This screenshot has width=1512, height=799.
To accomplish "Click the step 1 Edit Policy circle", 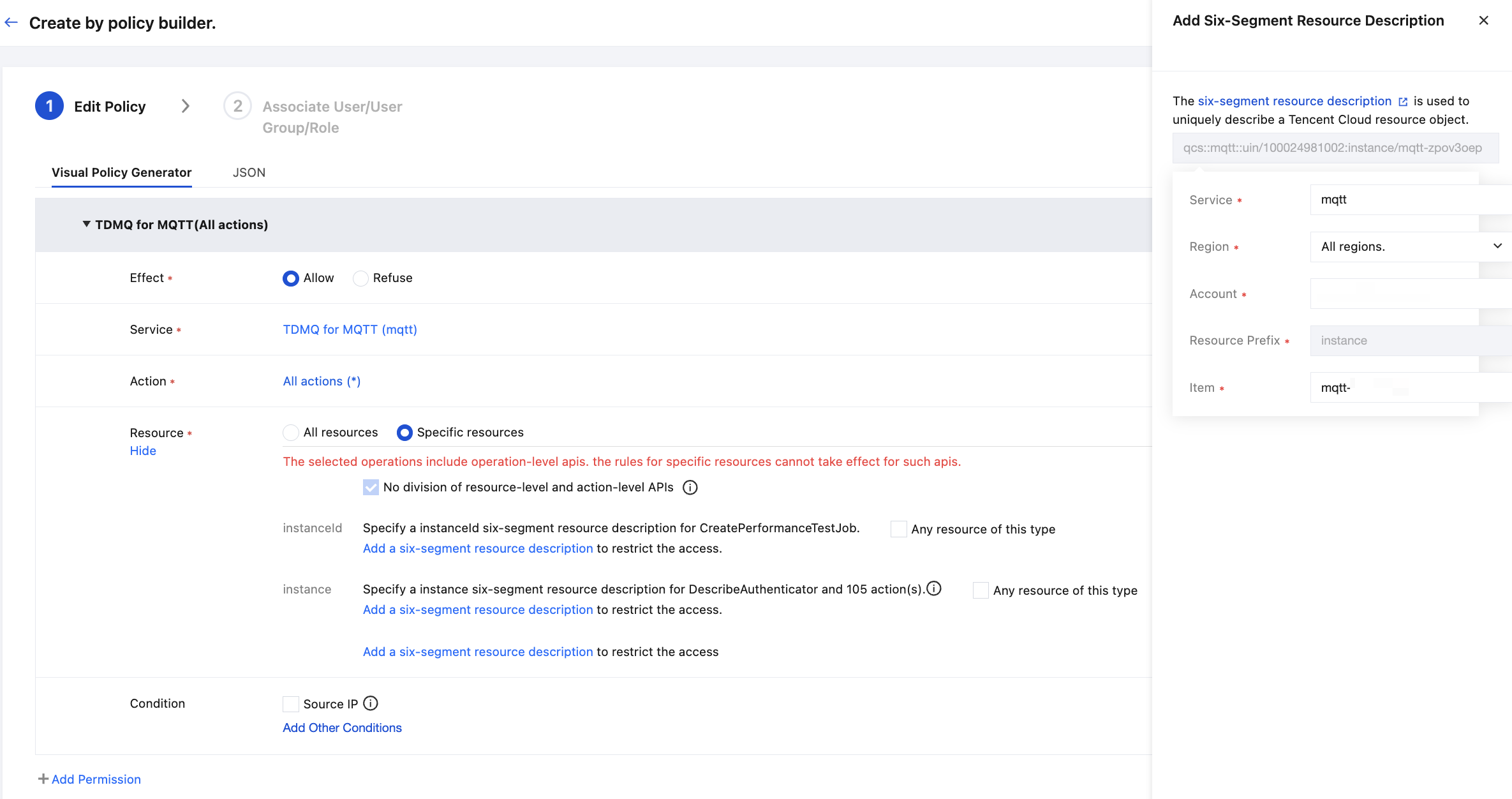I will (49, 106).
